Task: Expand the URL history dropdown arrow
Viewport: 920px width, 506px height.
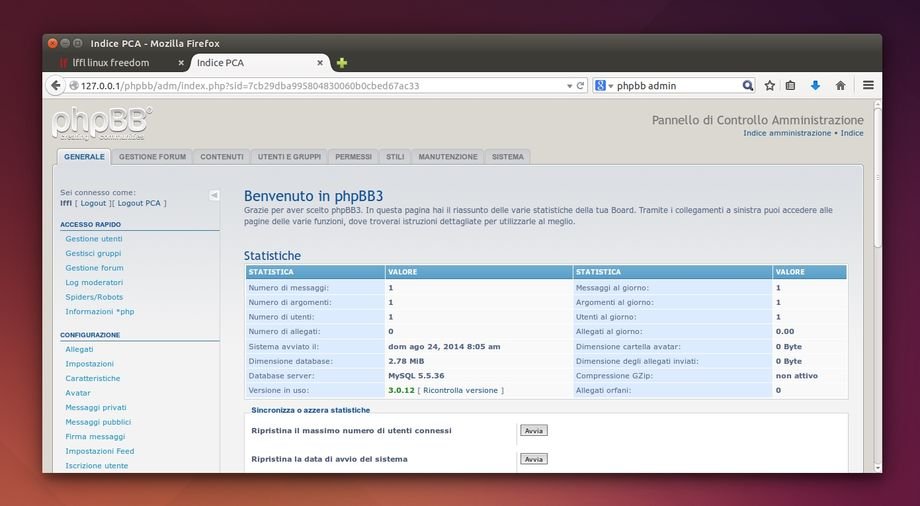Action: [x=567, y=86]
